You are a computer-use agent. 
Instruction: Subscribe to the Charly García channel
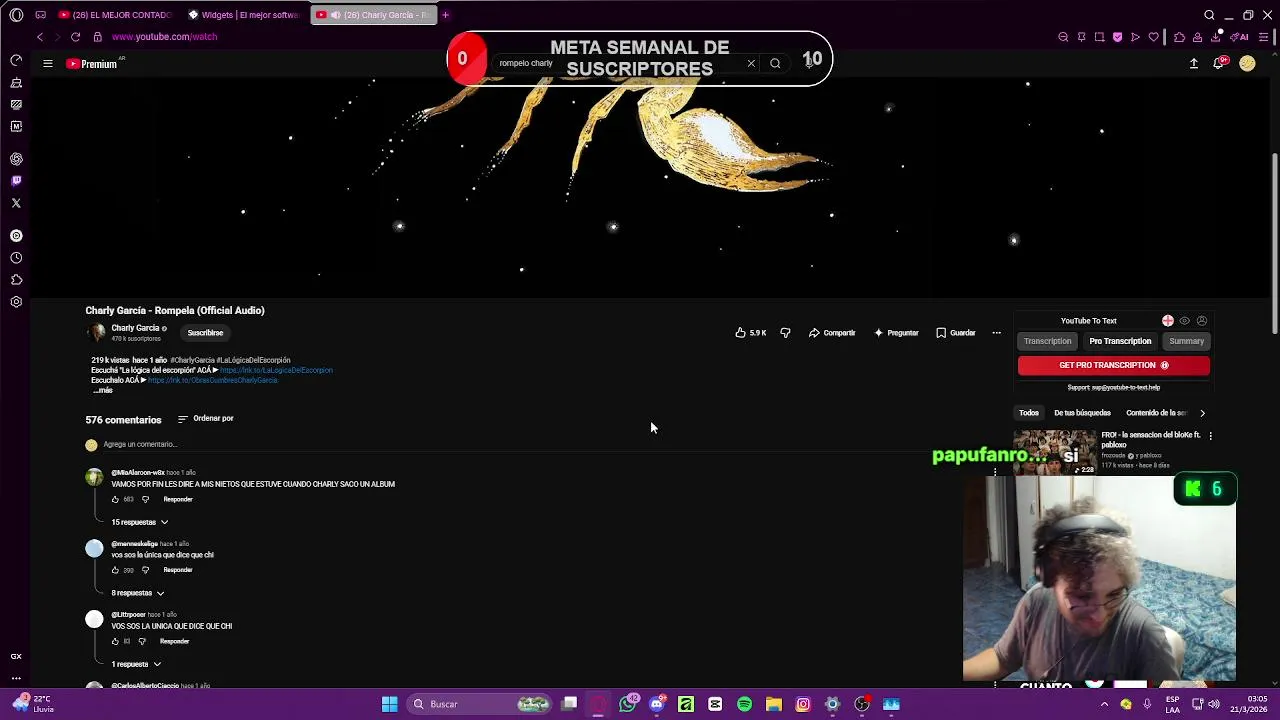click(205, 333)
